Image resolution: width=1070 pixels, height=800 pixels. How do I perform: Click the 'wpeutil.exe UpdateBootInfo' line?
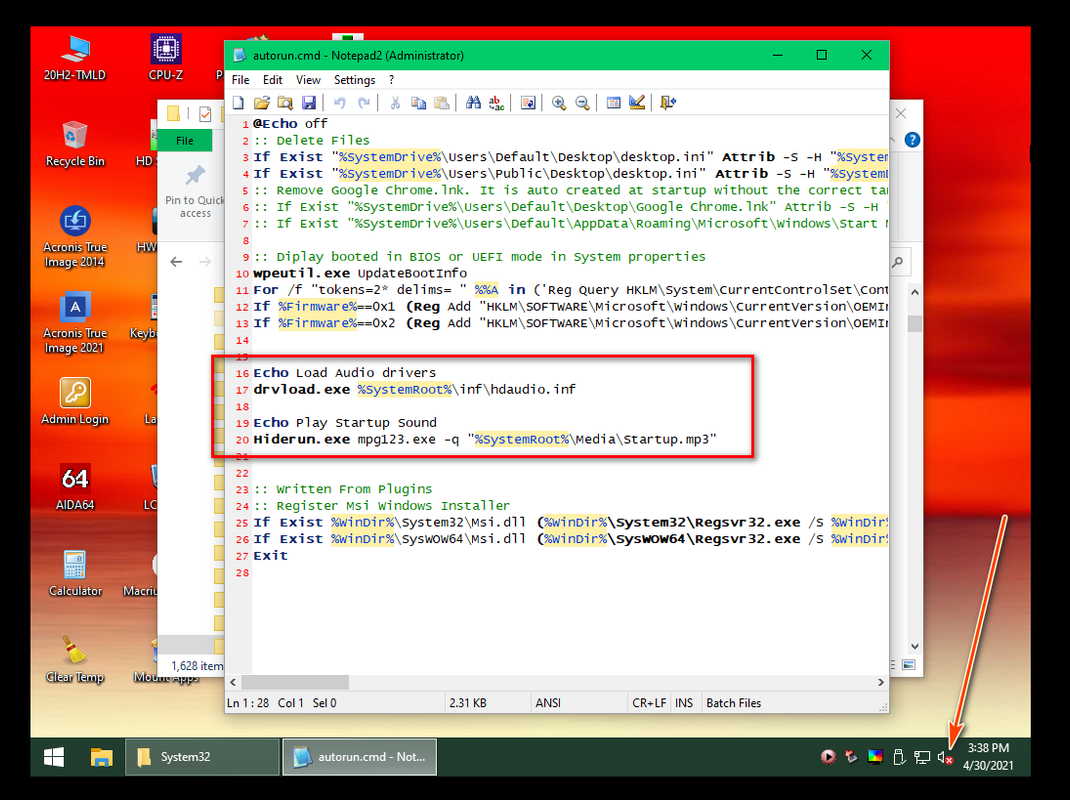tap(360, 273)
